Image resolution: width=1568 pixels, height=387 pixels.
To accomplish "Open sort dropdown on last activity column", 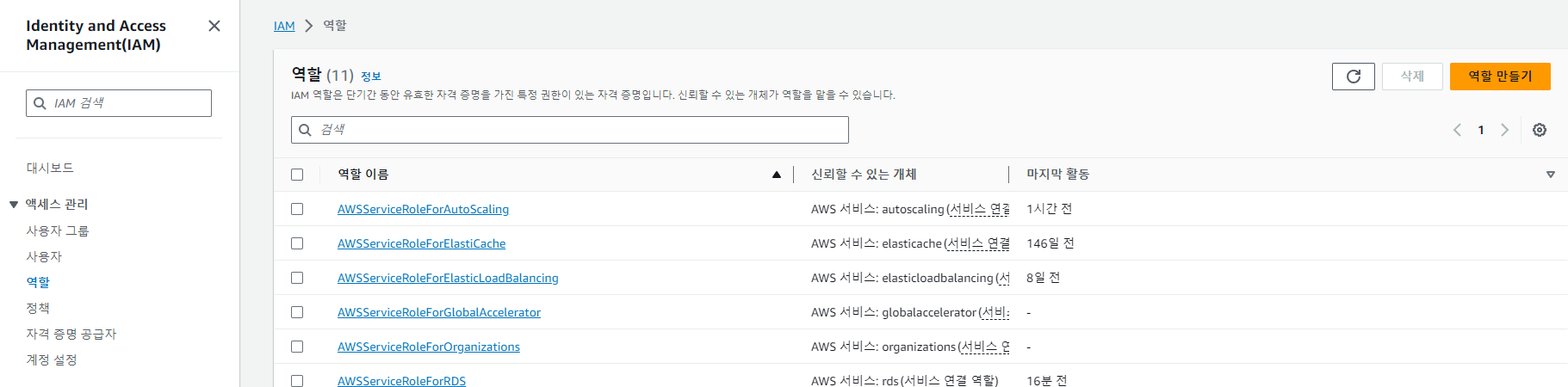I will pyautogui.click(x=1551, y=175).
